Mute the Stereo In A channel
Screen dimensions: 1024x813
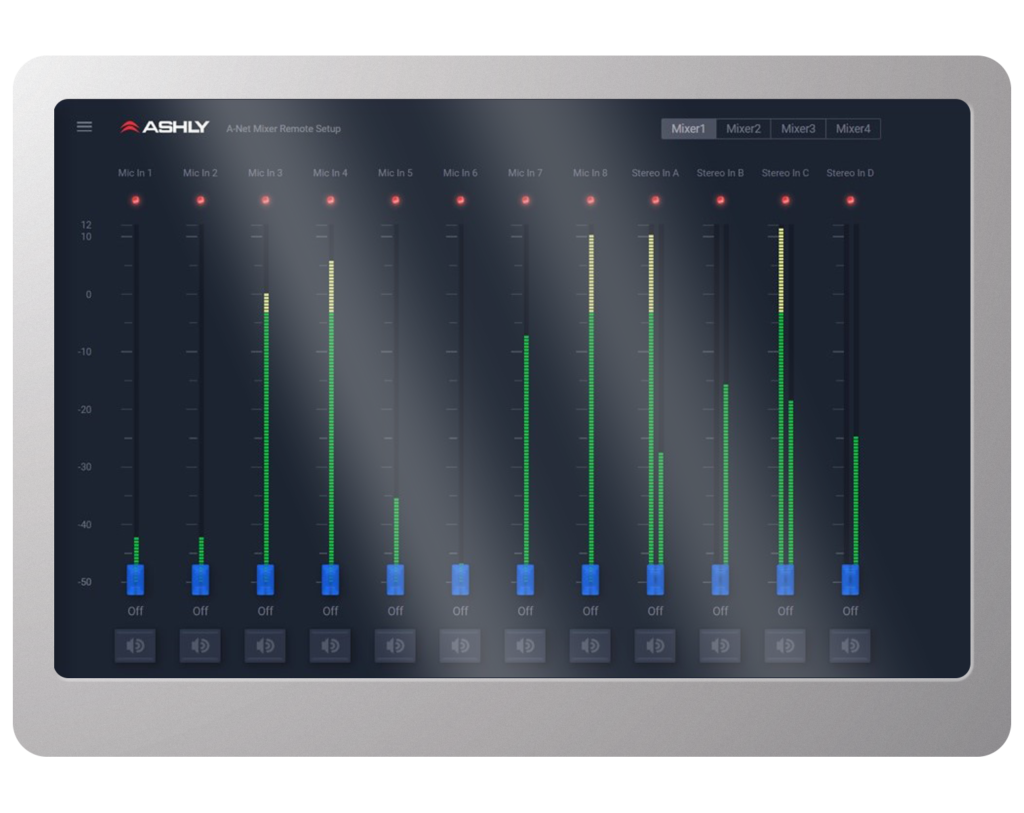655,646
